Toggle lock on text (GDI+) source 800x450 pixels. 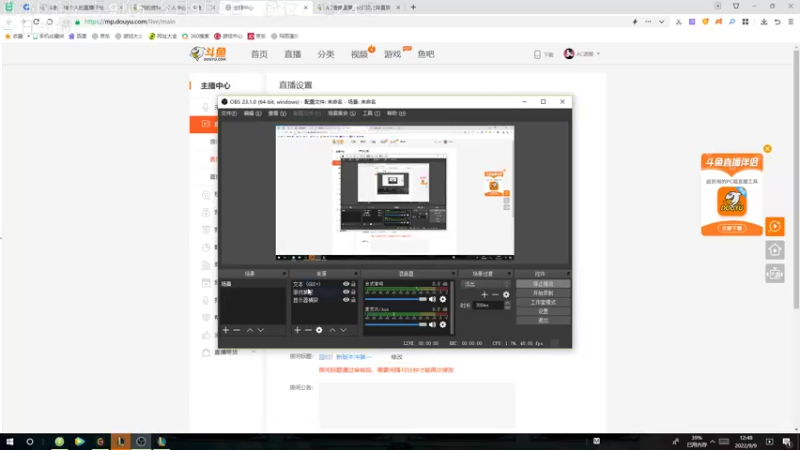tap(353, 284)
